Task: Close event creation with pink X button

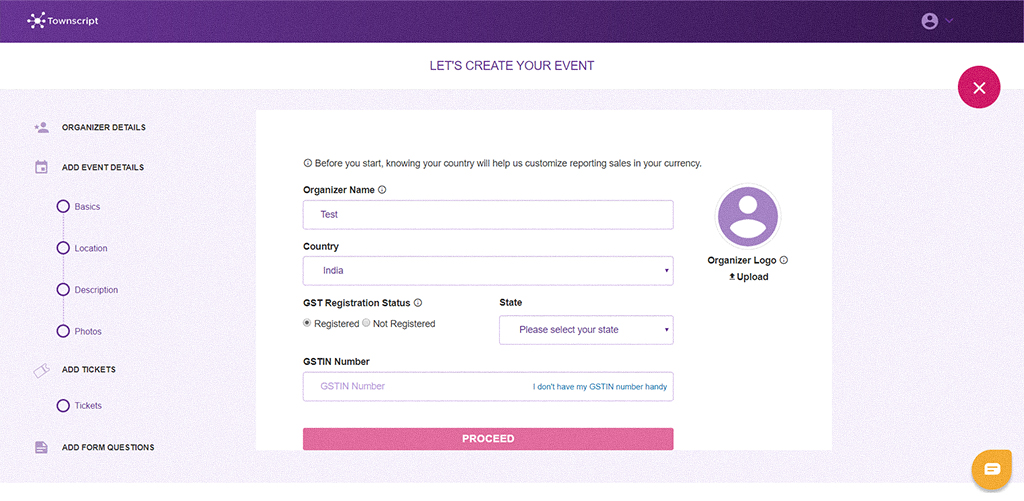Action: (x=979, y=88)
